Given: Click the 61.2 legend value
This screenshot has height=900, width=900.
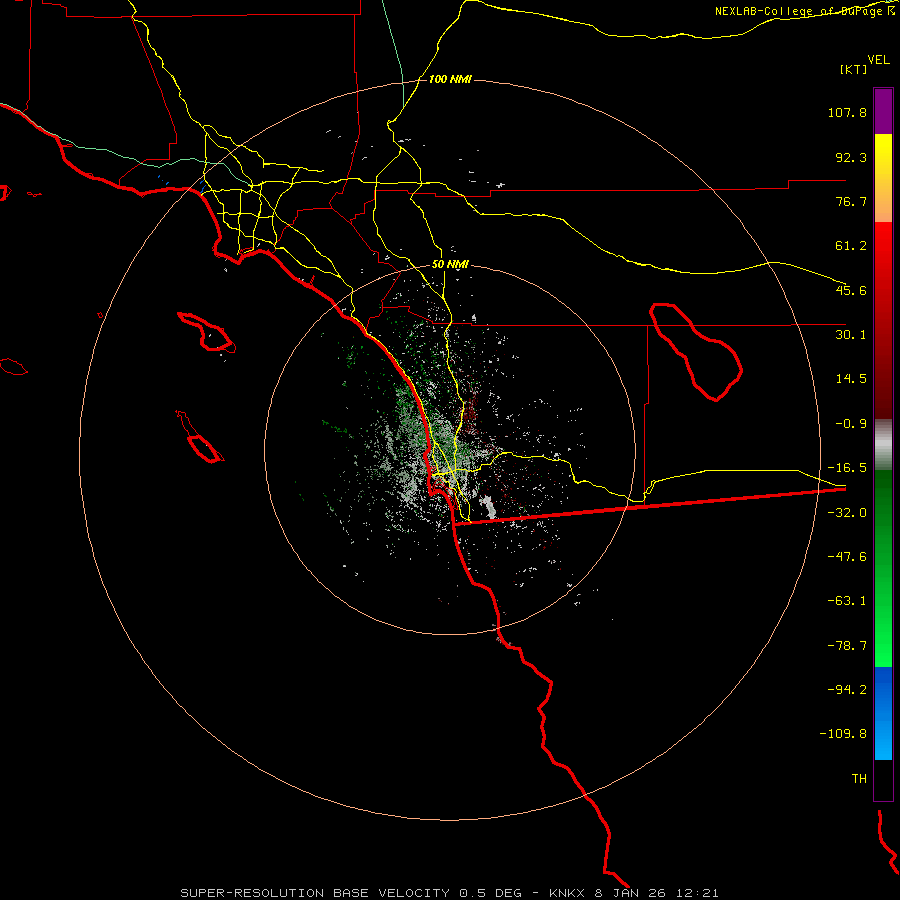Looking at the screenshot, I should (x=851, y=246).
